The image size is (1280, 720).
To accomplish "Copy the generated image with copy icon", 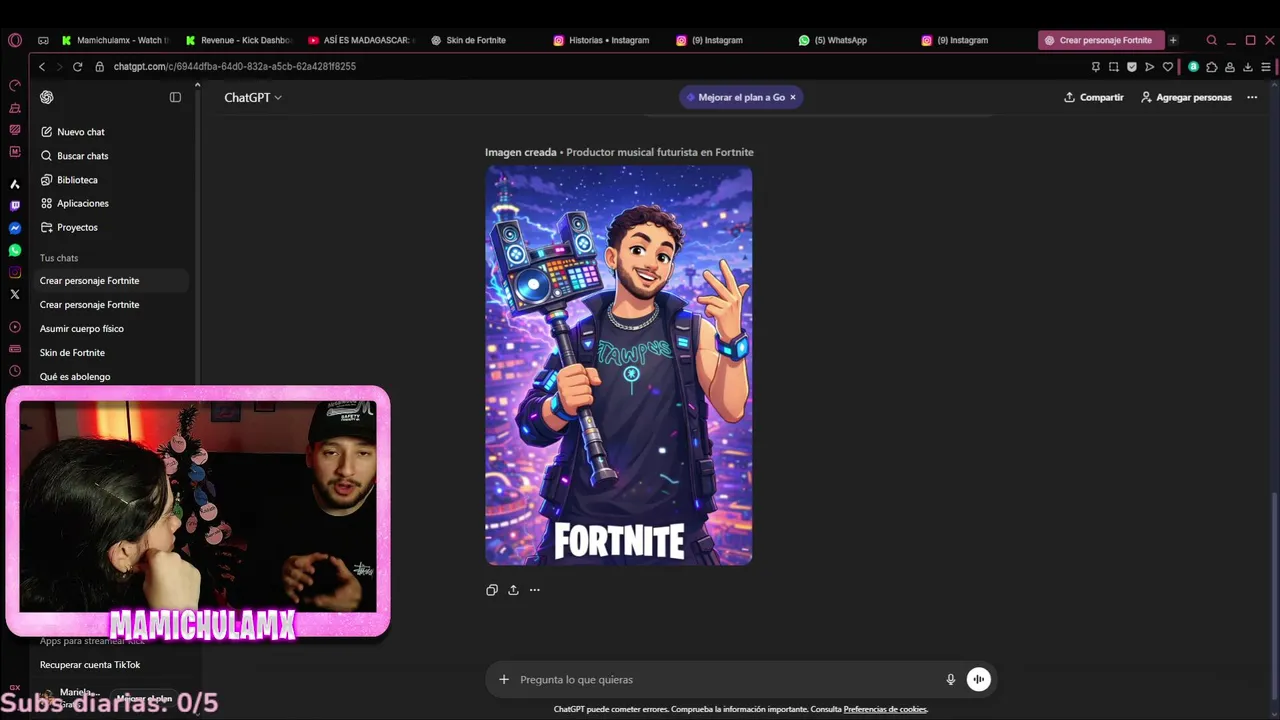I will coord(492,590).
